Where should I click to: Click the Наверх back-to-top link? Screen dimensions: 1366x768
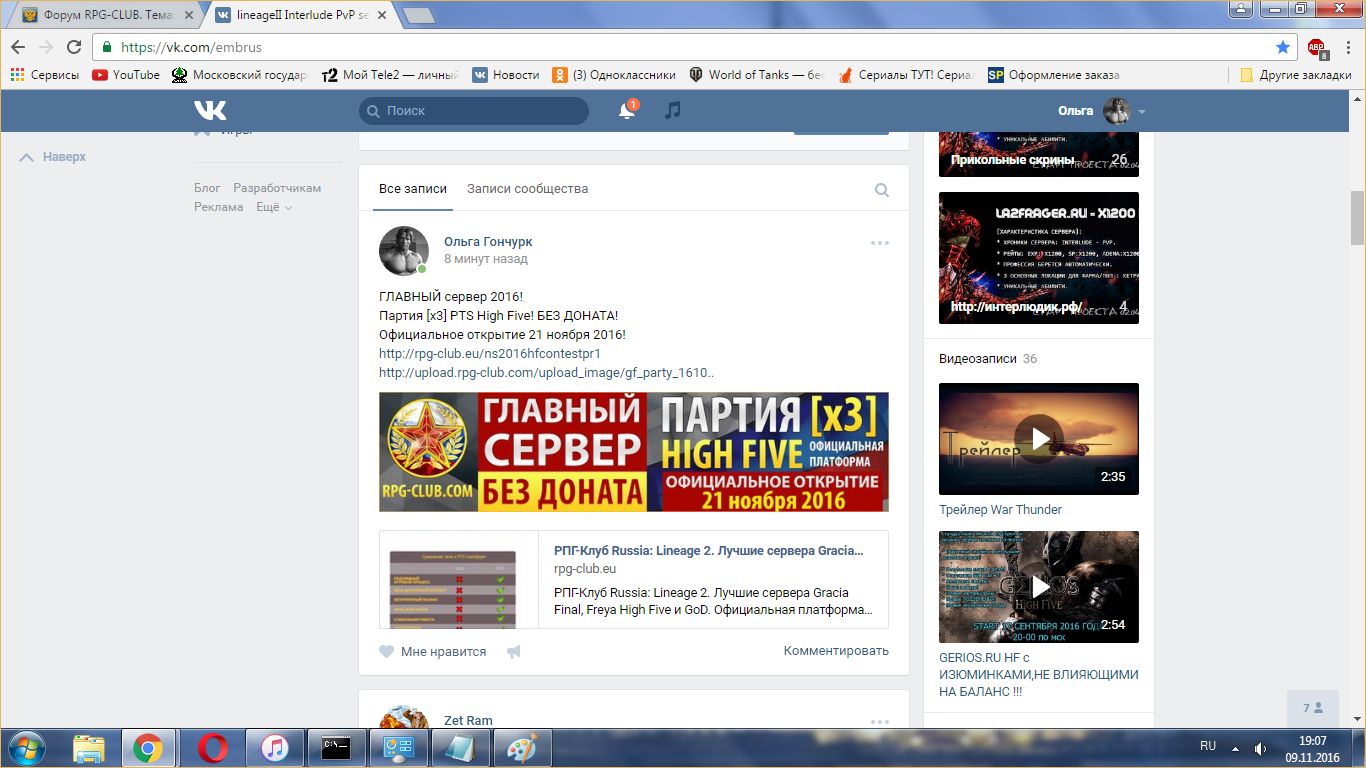54,157
